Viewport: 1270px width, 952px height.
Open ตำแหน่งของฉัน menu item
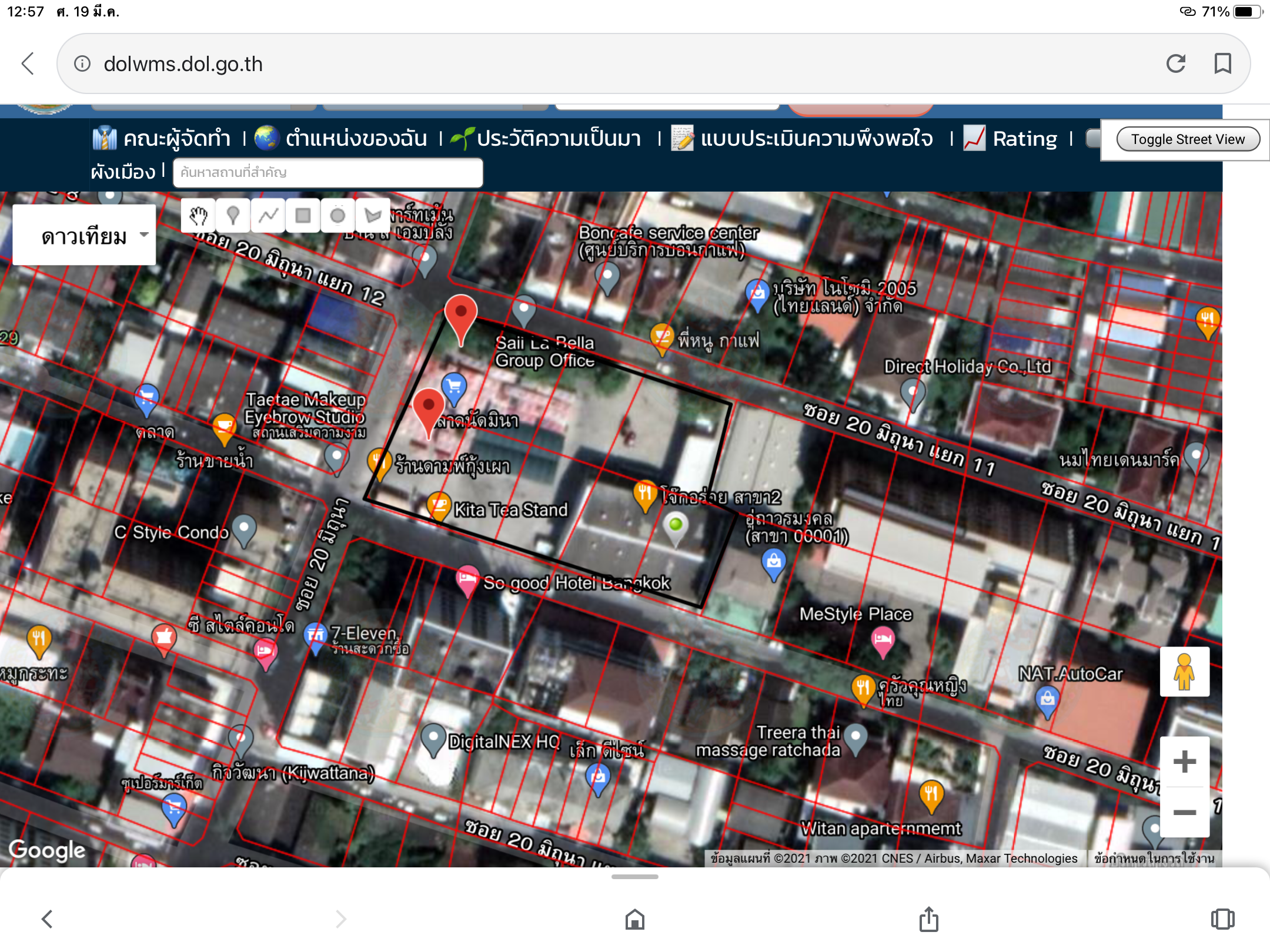click(341, 139)
